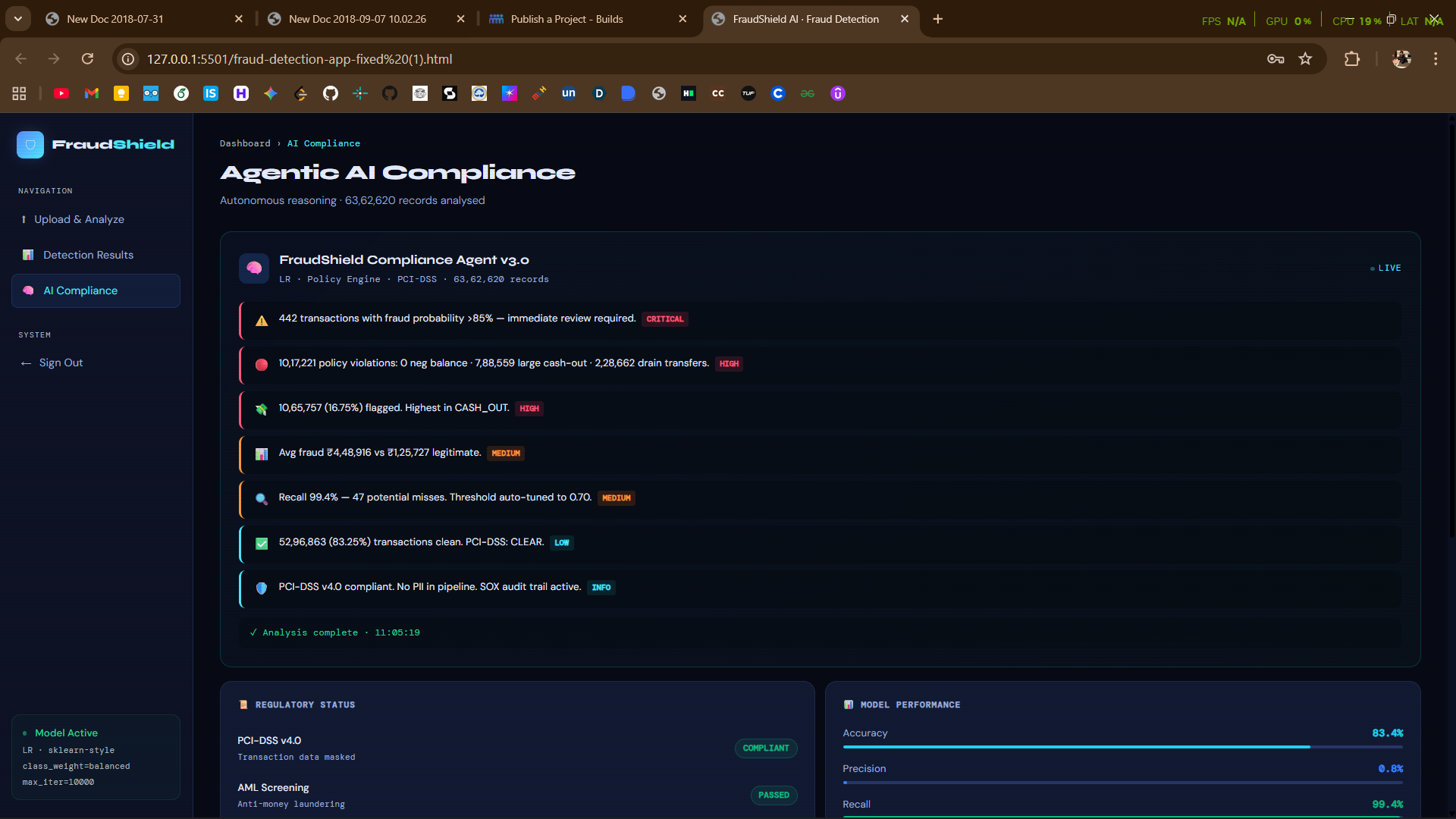Click the PASSED badge for AML Screening

point(773,795)
